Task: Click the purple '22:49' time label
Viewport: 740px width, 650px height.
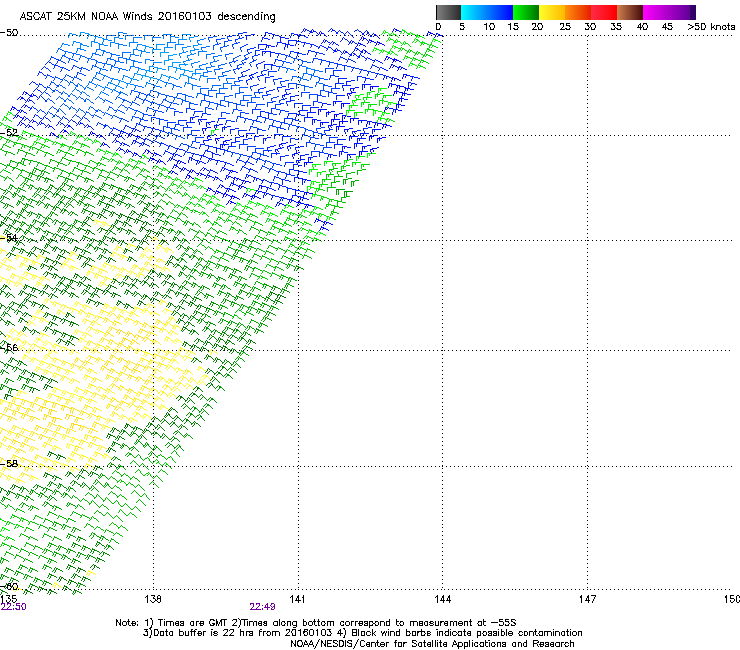Action: [262, 607]
